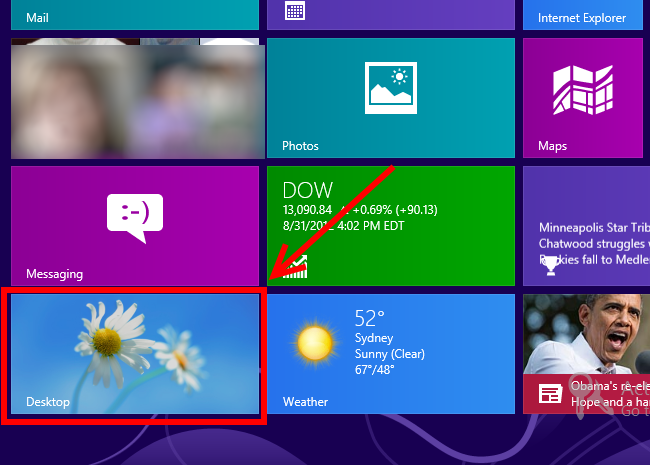Open the Desktop tile
650x465 pixels.
pos(135,354)
